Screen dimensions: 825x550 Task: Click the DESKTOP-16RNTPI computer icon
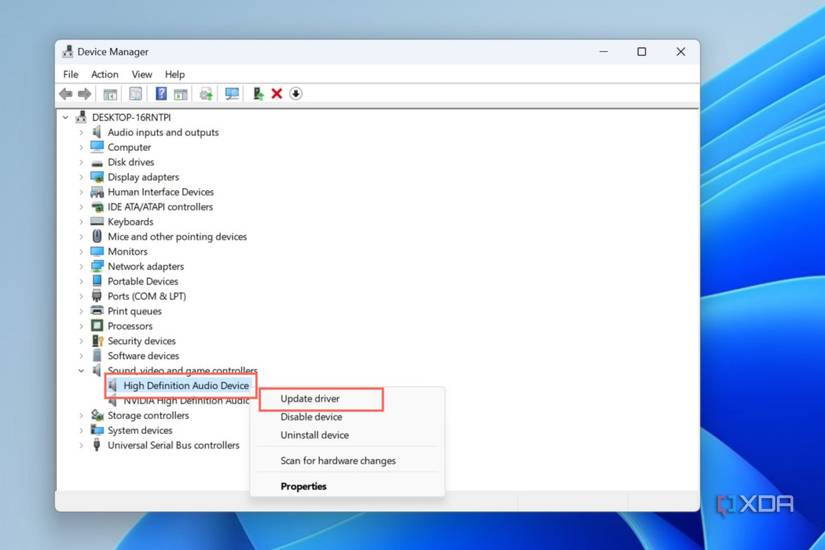pyautogui.click(x=81, y=117)
